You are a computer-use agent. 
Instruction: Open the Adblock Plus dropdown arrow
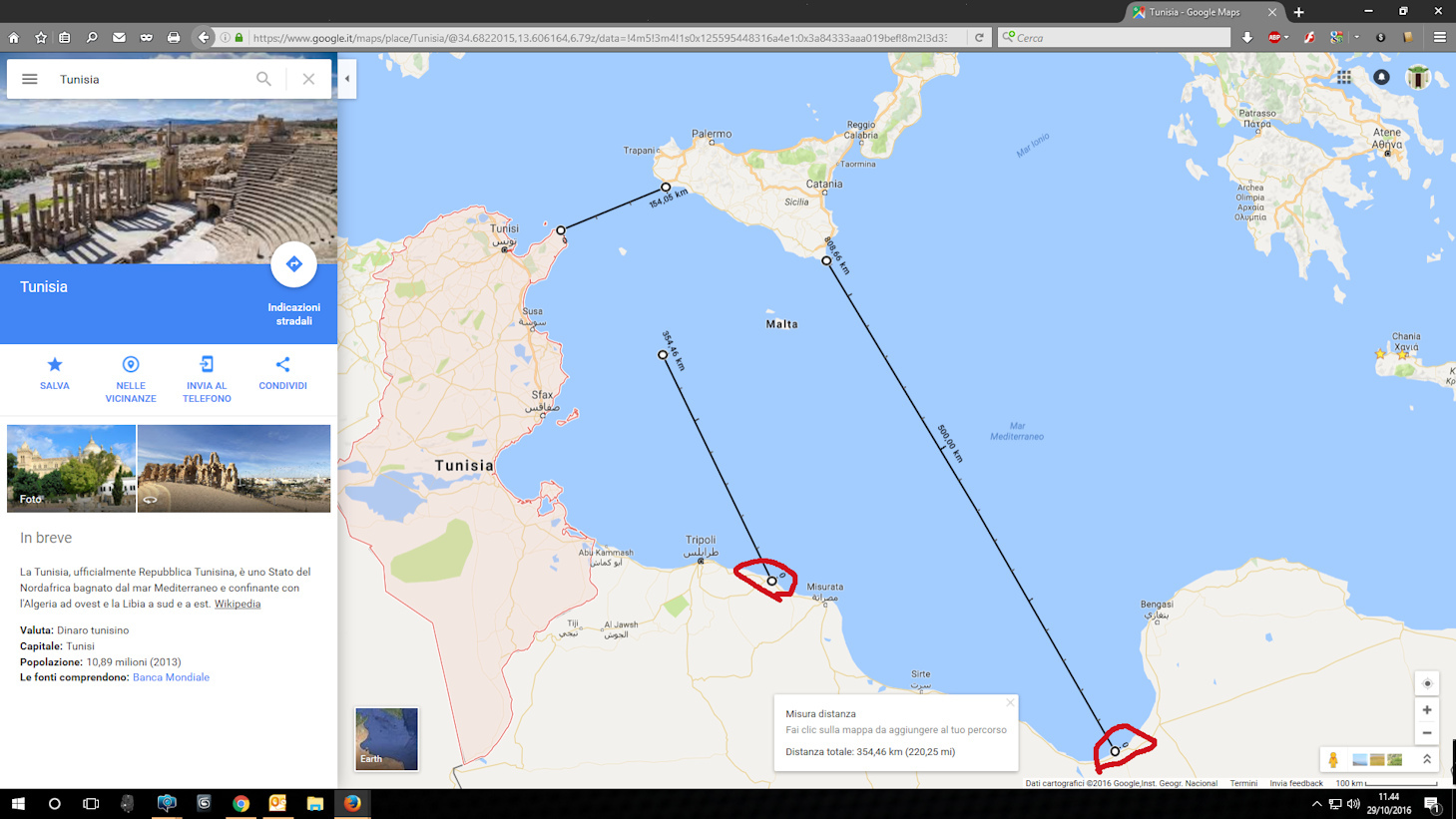(1286, 38)
